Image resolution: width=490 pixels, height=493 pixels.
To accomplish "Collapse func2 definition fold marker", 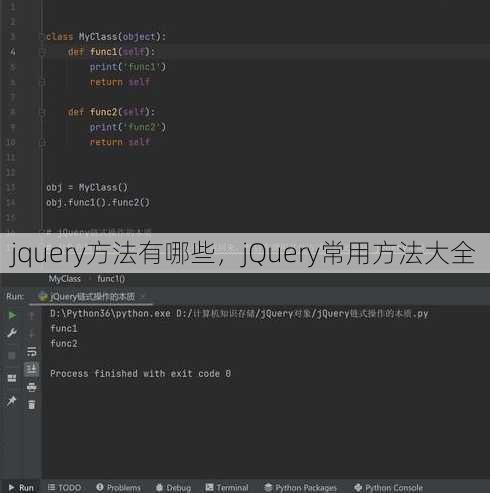I will (x=42, y=112).
